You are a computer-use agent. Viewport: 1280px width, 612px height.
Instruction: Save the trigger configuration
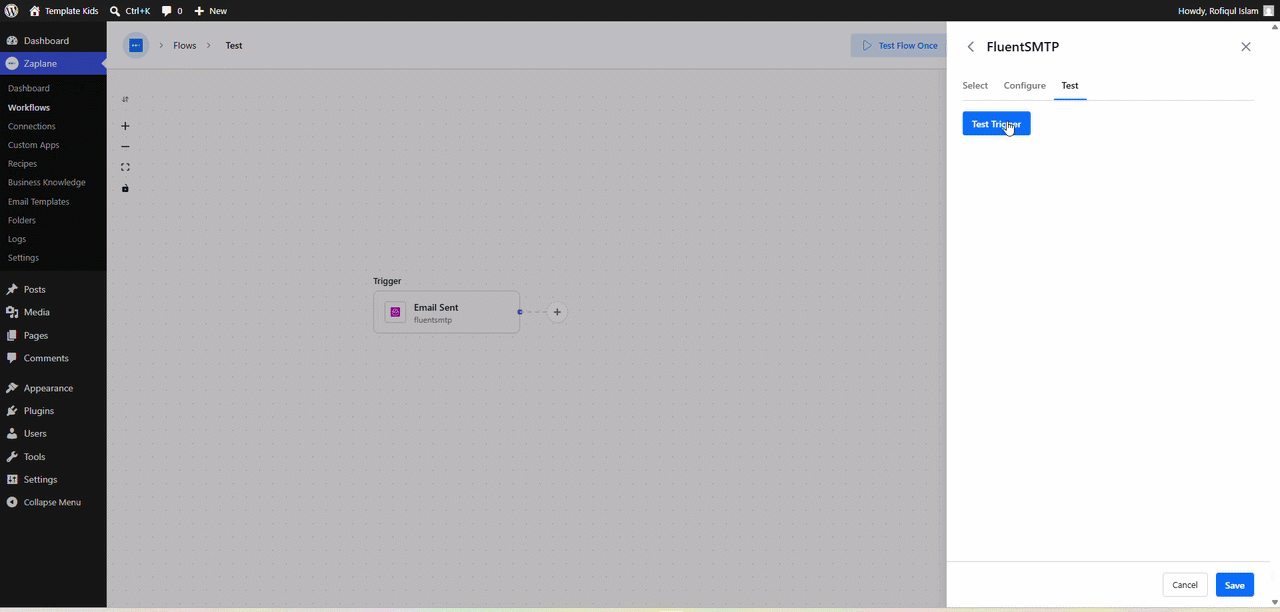click(1235, 585)
